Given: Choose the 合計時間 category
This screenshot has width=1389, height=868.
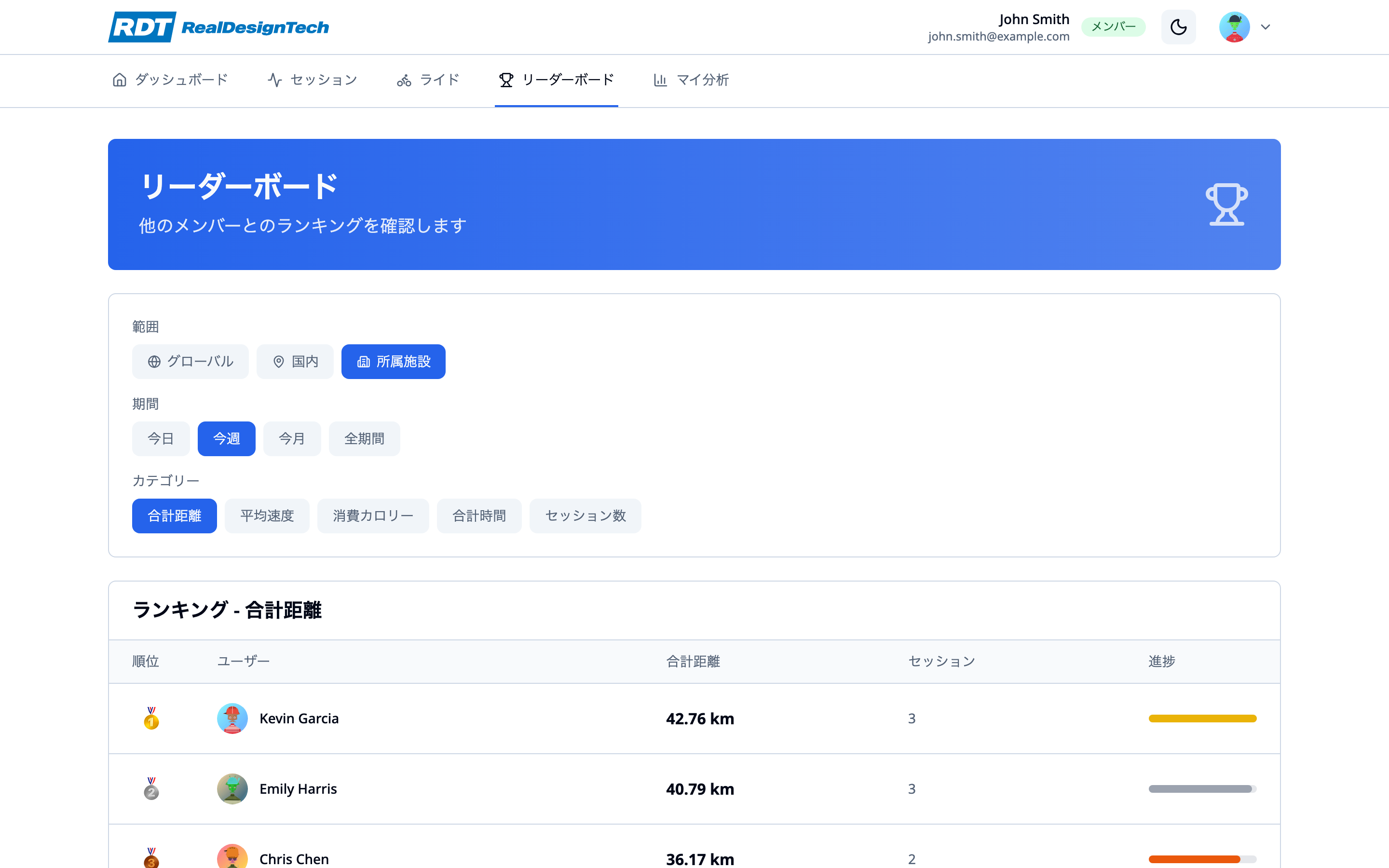Looking at the screenshot, I should click(x=479, y=516).
